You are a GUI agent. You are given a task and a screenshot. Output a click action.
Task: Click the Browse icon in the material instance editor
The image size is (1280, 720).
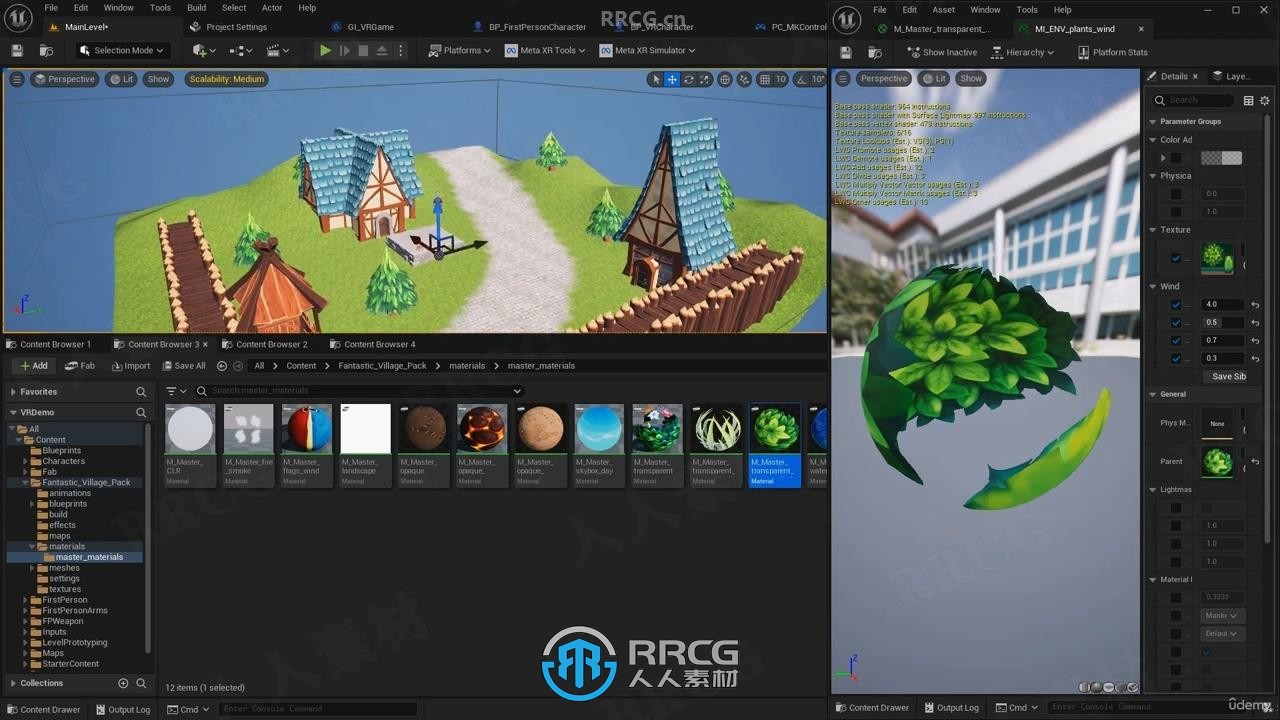(x=875, y=52)
